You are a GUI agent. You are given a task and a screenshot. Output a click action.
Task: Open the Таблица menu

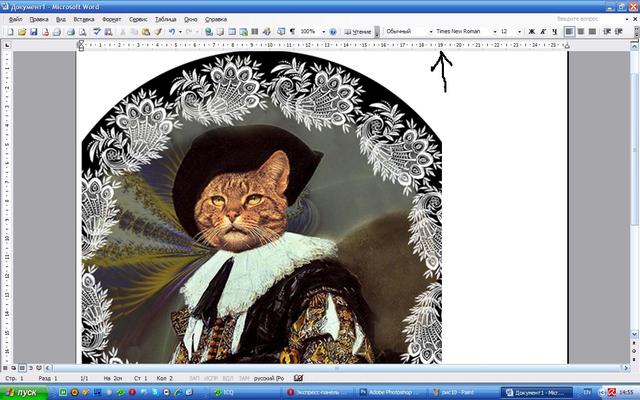coord(165,19)
